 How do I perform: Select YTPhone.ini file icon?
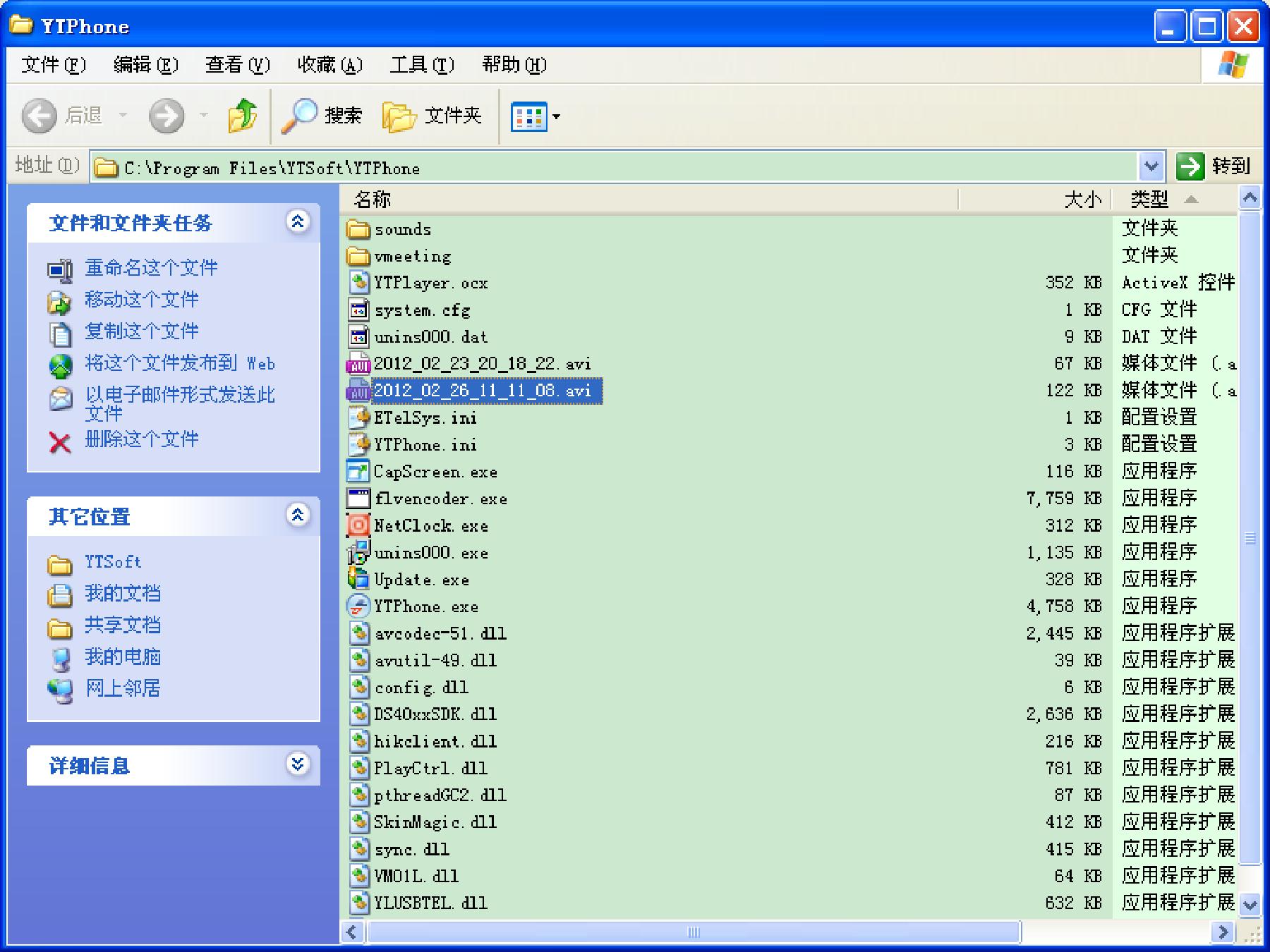point(359,444)
